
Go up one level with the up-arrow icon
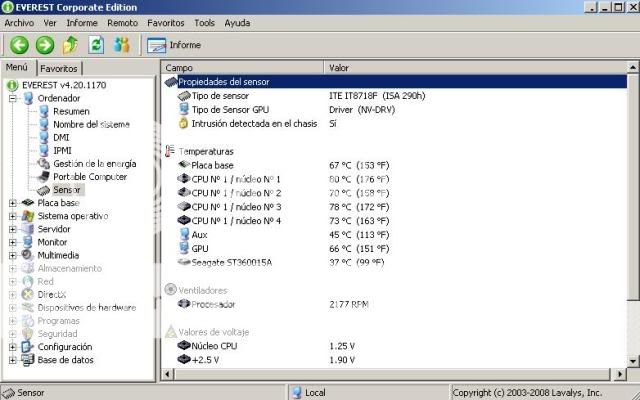pyautogui.click(x=70, y=45)
